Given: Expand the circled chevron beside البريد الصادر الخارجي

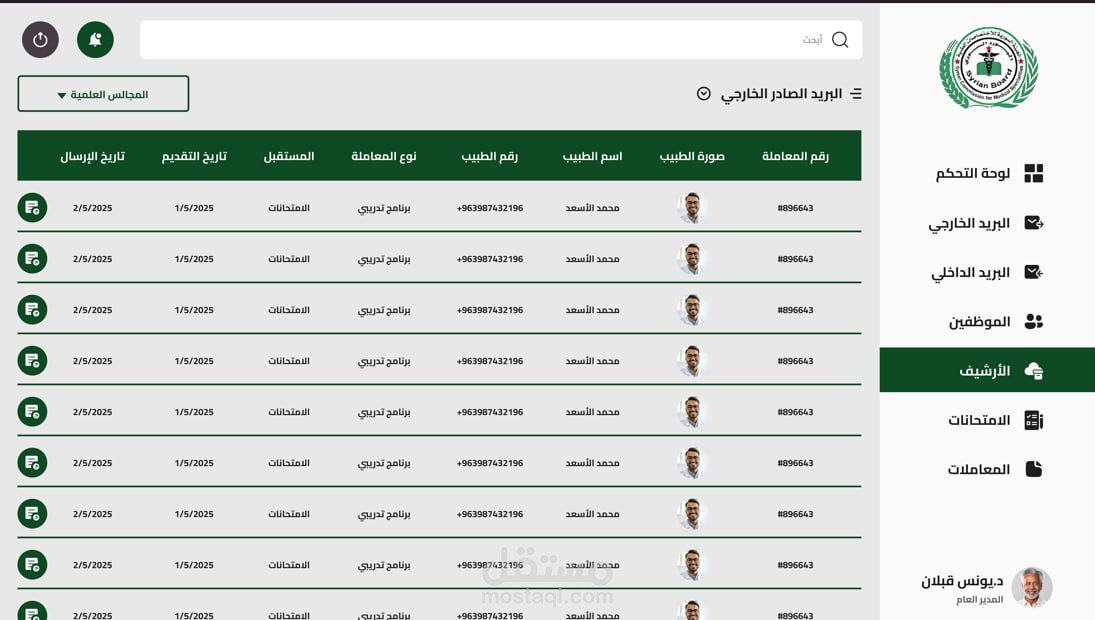Looking at the screenshot, I should [x=703, y=94].
